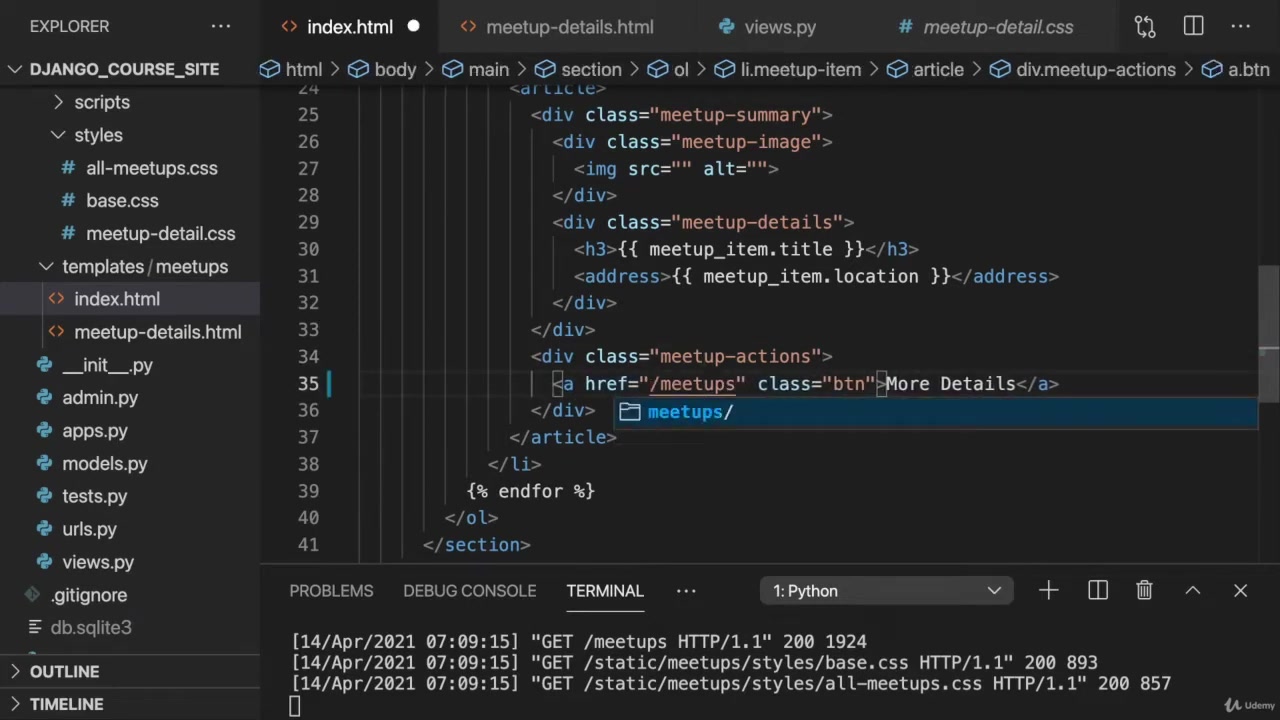Close the terminal panel
The height and width of the screenshot is (720, 1280).
point(1240,591)
